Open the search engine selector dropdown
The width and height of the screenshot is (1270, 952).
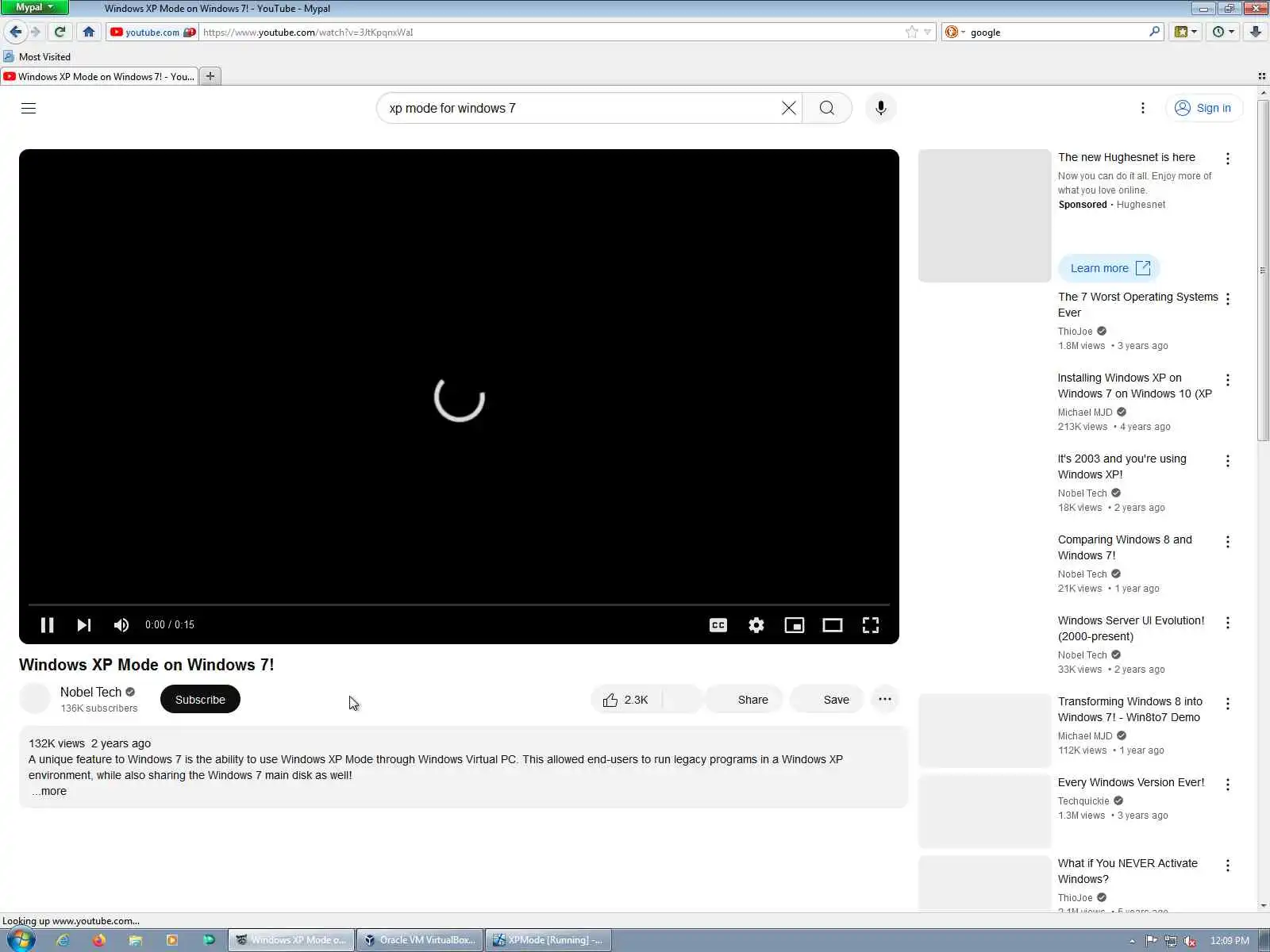pyautogui.click(x=954, y=32)
